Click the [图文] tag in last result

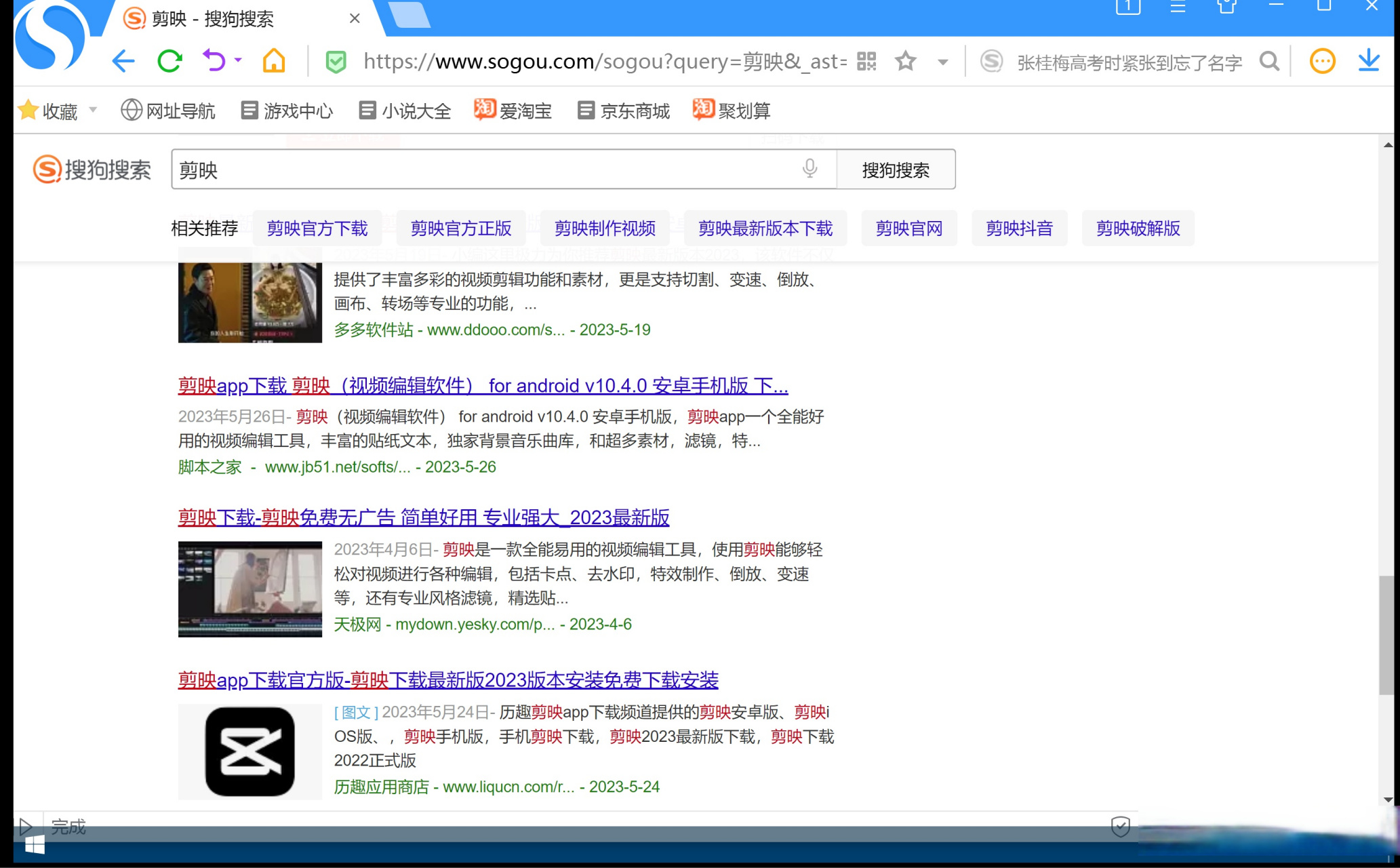click(356, 712)
